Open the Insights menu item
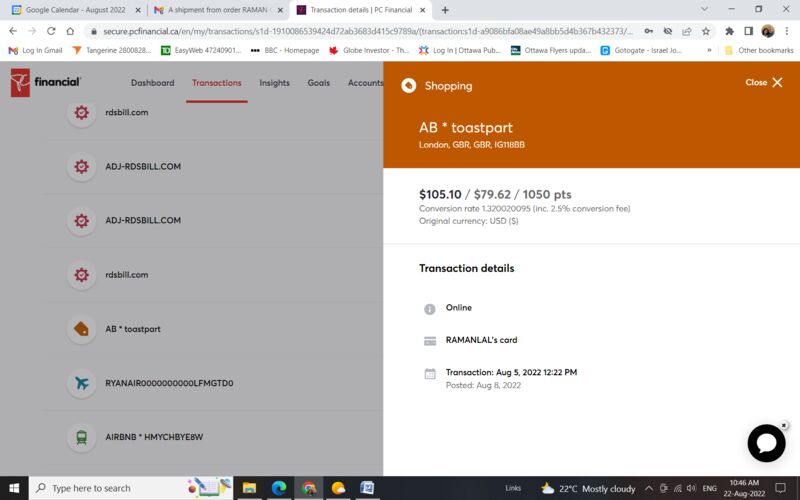This screenshot has height=500, width=800. coord(274,83)
